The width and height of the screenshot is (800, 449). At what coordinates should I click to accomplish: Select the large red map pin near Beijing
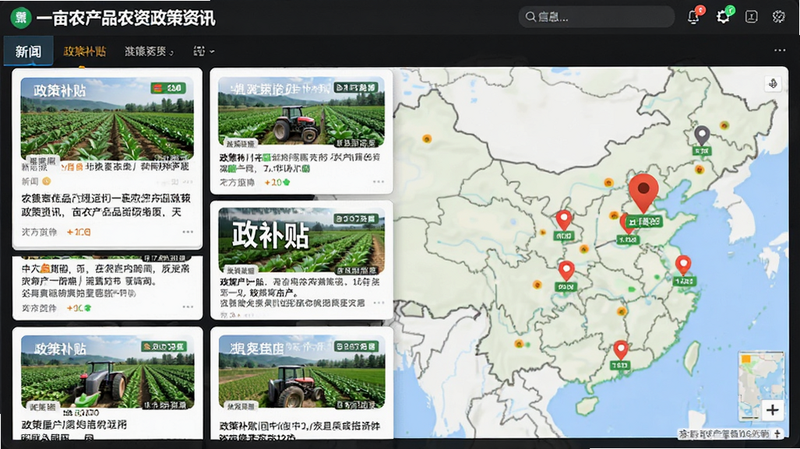click(643, 193)
